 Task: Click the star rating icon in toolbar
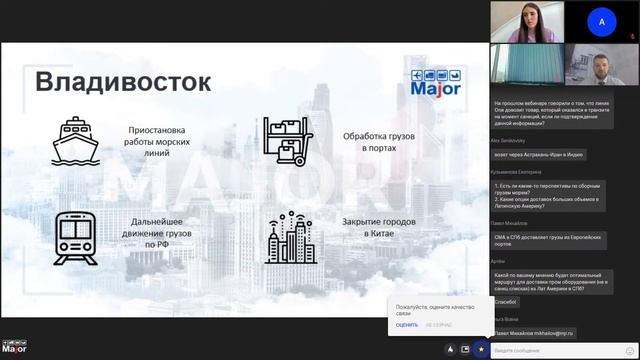481,349
